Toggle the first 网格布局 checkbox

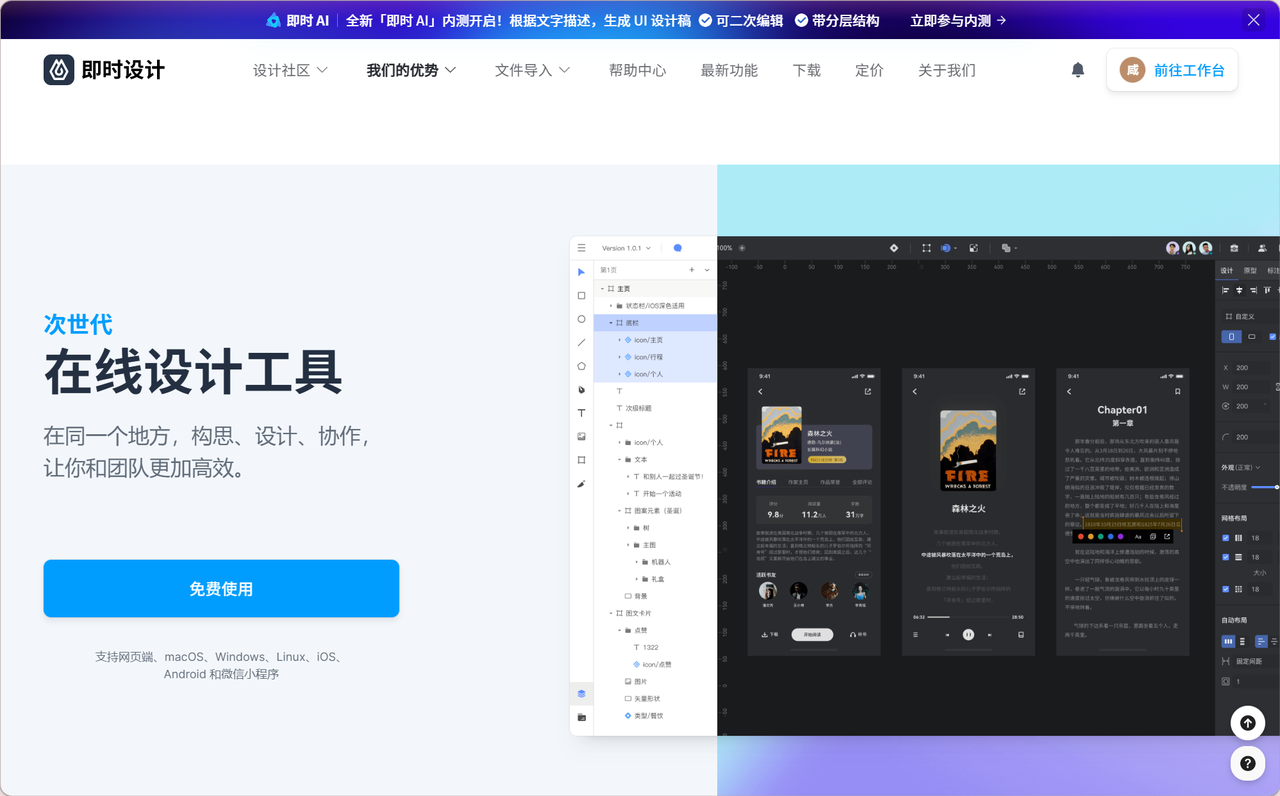click(x=1226, y=538)
